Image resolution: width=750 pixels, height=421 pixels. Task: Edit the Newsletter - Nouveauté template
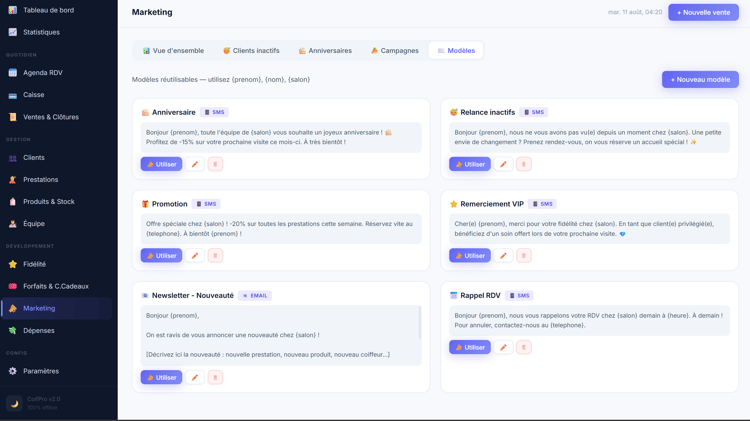coord(195,377)
